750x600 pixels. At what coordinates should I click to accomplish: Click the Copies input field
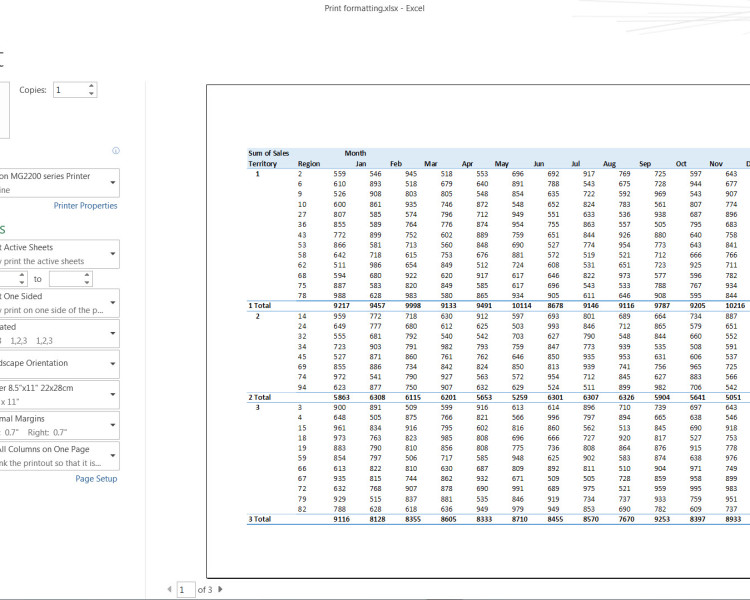(70, 90)
